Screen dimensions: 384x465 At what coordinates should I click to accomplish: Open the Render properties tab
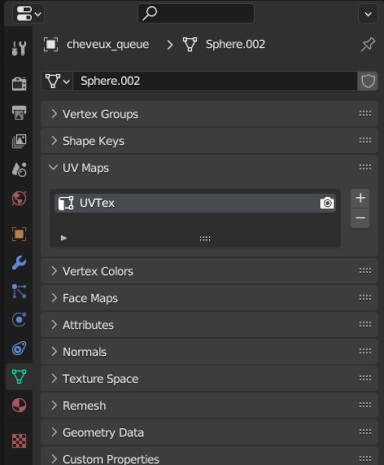point(19,83)
